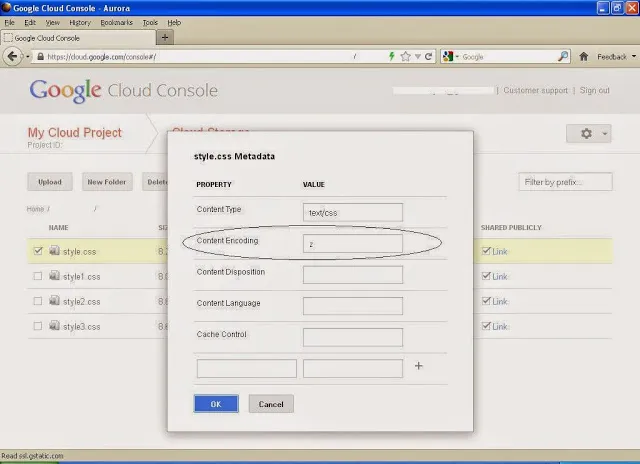The width and height of the screenshot is (640, 464).
Task: Open the public Link for style3.css
Action: coord(500,326)
